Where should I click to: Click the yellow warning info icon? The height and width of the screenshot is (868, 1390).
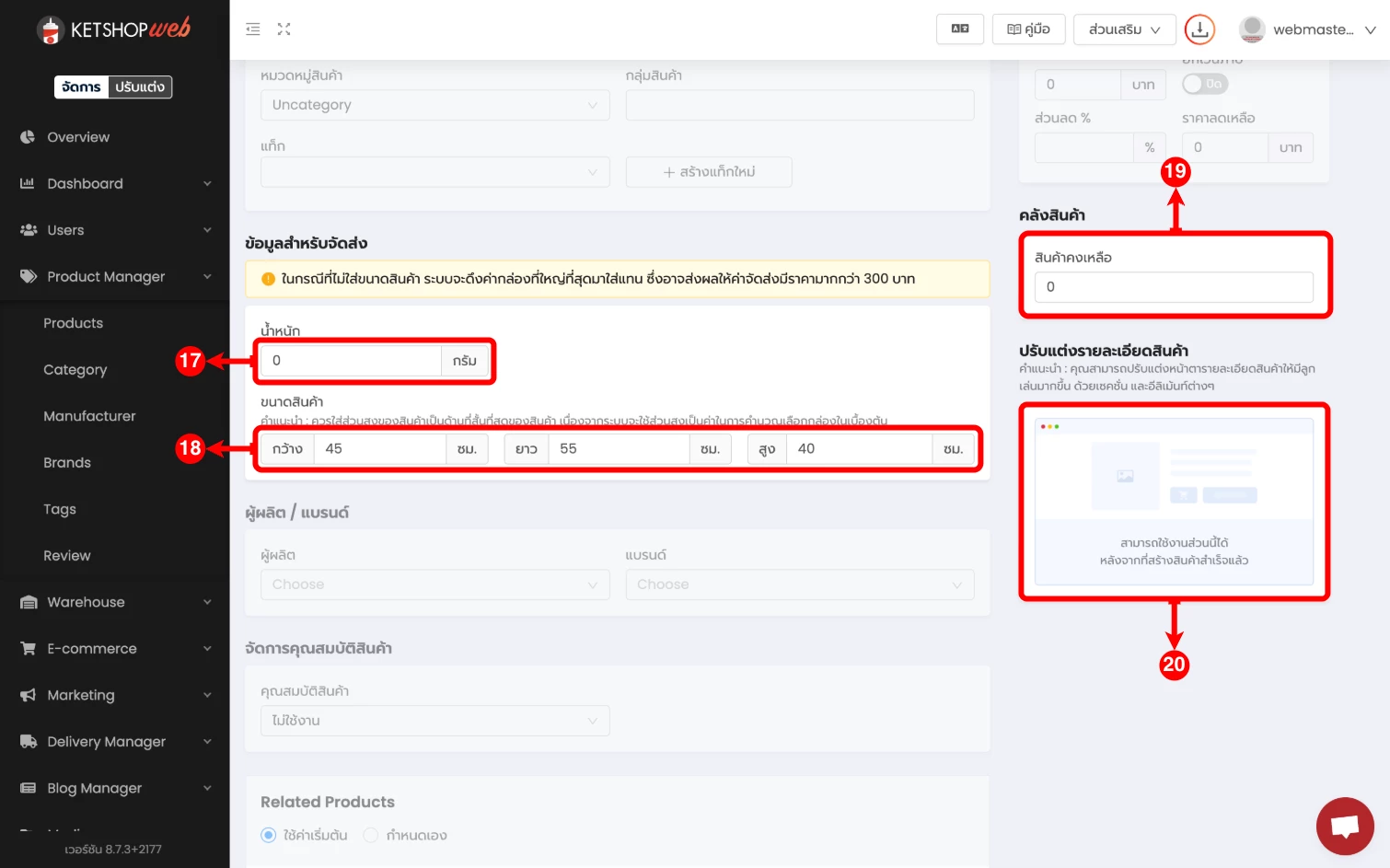[x=268, y=279]
